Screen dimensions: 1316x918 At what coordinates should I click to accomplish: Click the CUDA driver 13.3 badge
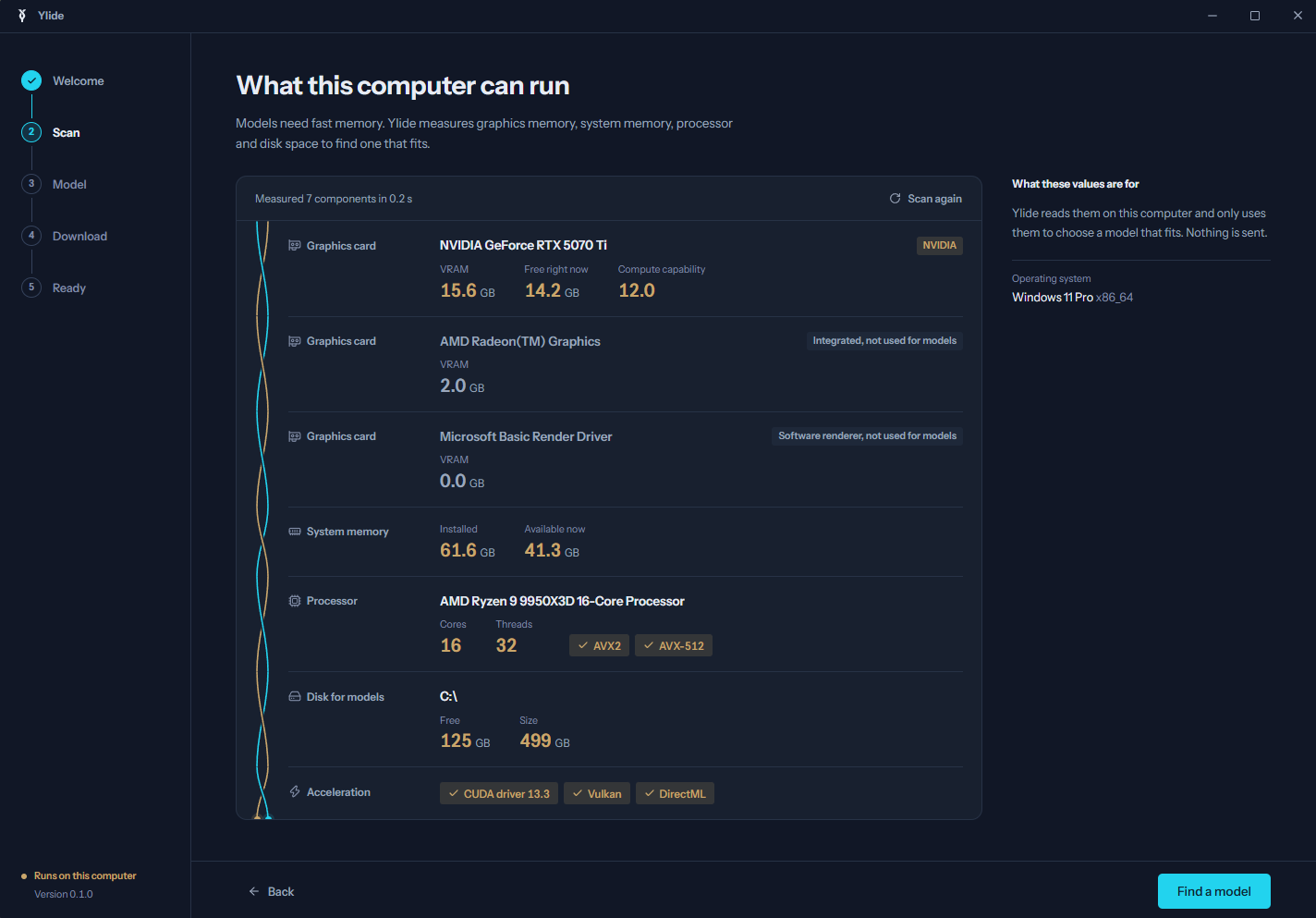click(x=499, y=793)
